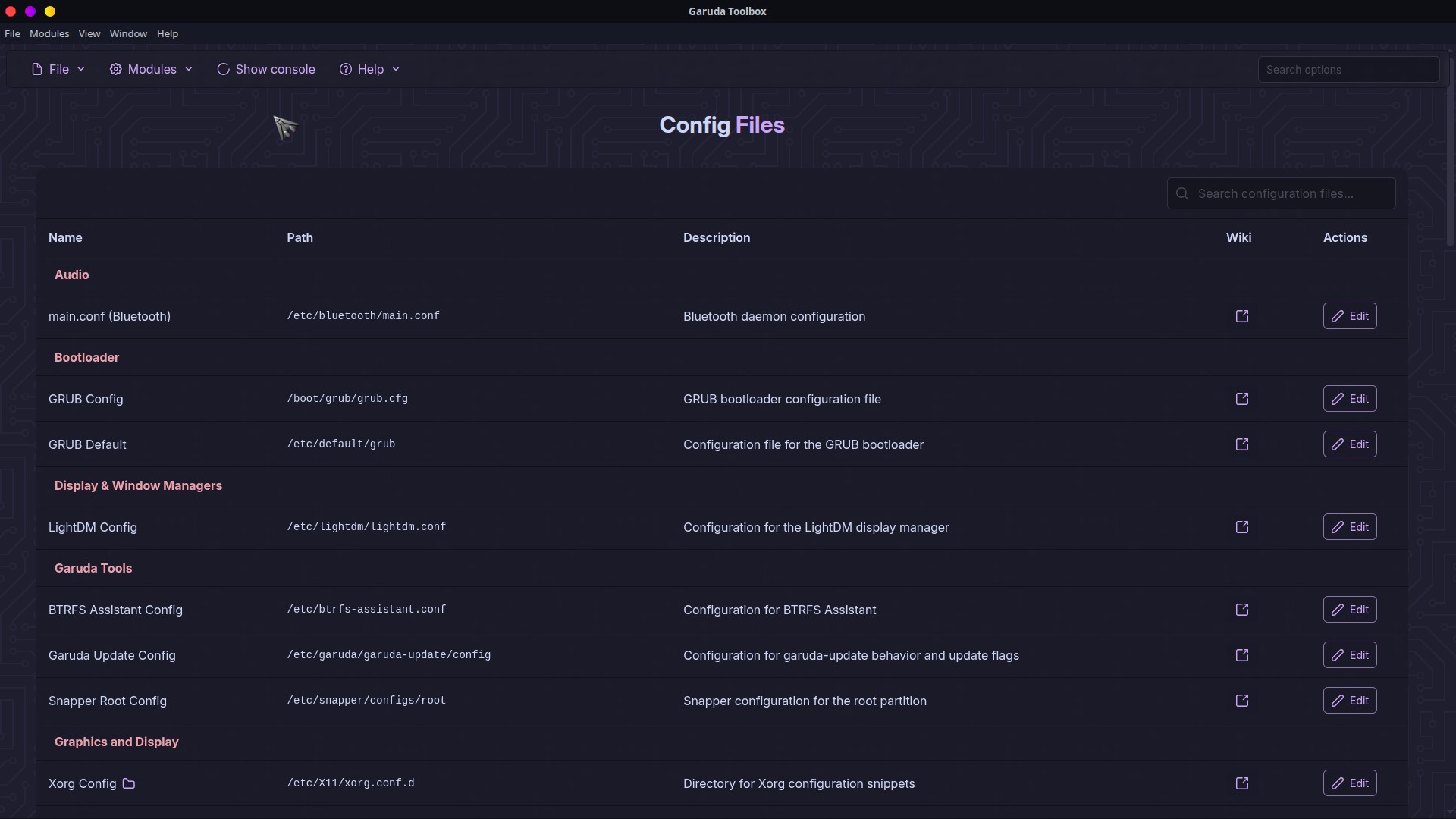Focus the Search configuration files field
1456x819 pixels.
tap(1281, 193)
